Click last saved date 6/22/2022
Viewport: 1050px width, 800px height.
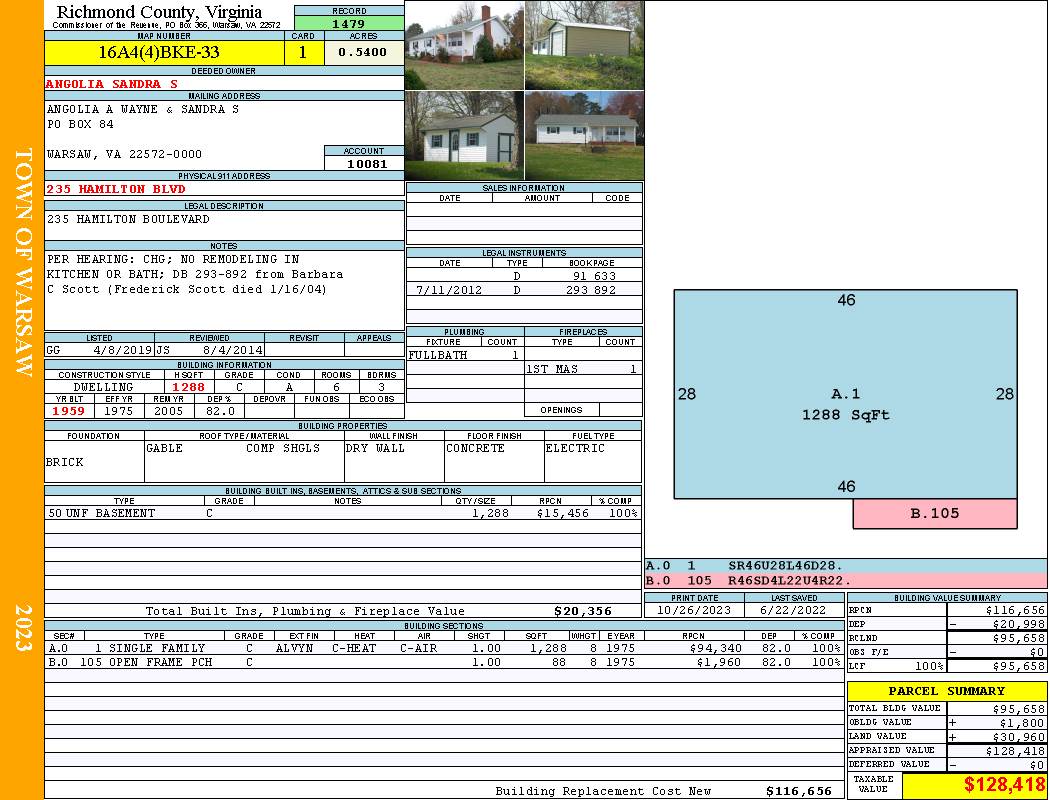coord(794,610)
